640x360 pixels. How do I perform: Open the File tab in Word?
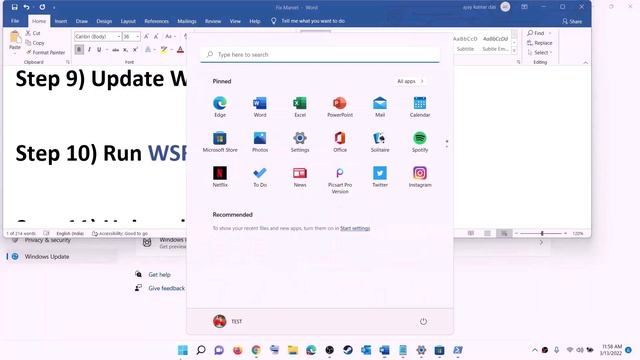[x=15, y=21]
